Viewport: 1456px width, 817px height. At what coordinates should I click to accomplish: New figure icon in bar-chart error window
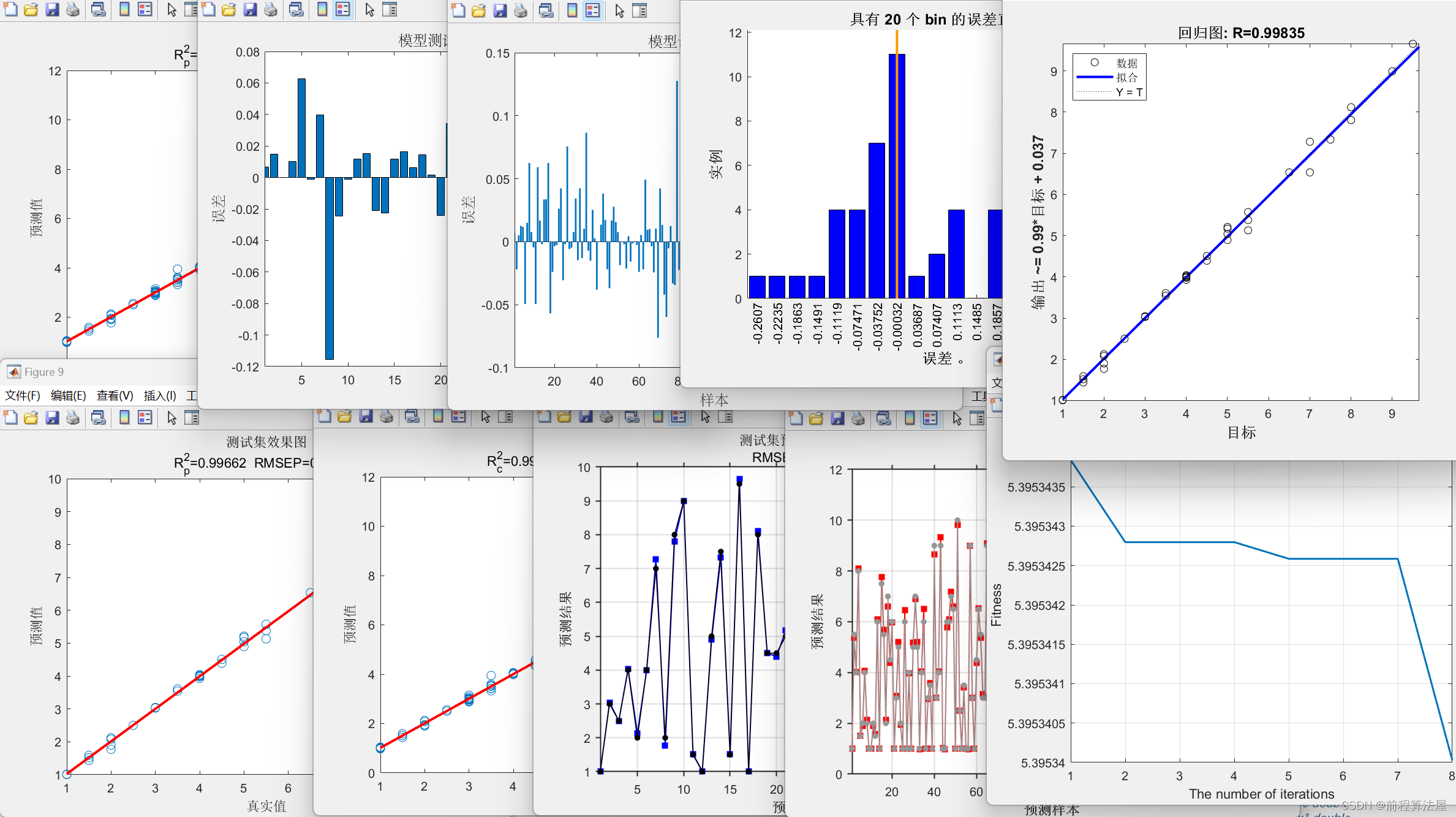(208, 9)
